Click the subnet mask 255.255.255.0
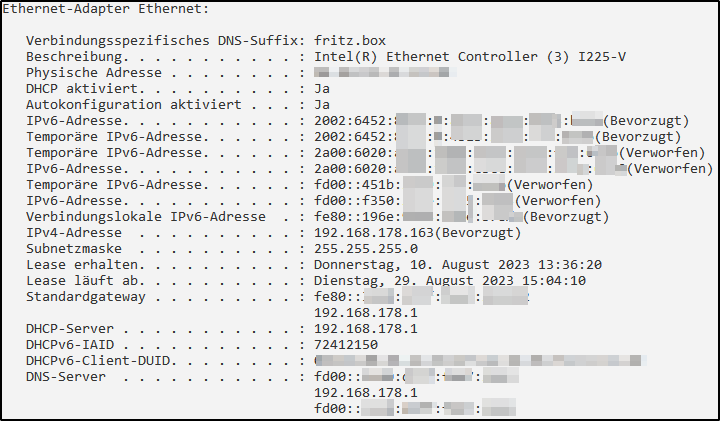The image size is (720, 421). [x=366, y=249]
